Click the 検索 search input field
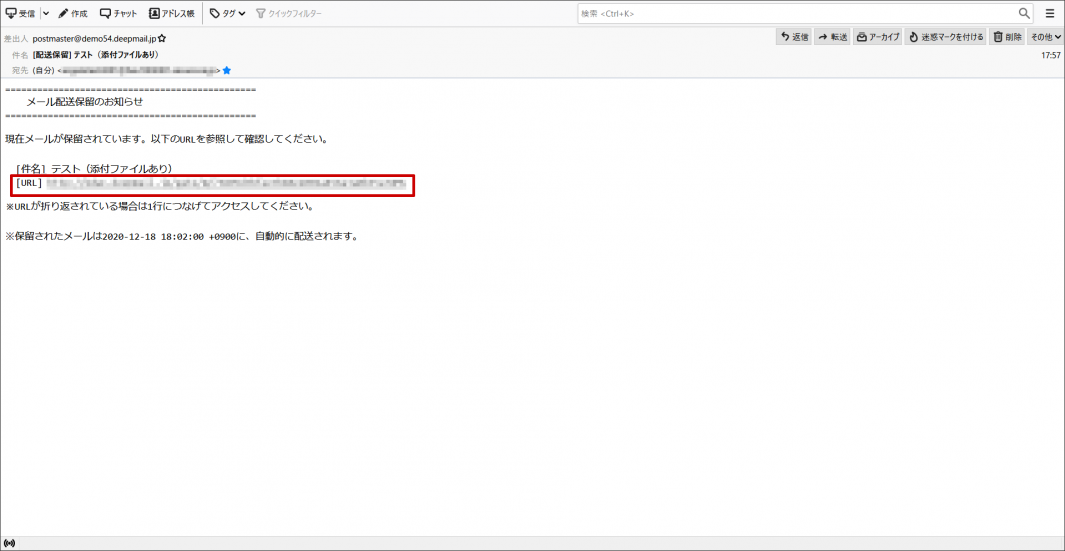 click(x=795, y=13)
